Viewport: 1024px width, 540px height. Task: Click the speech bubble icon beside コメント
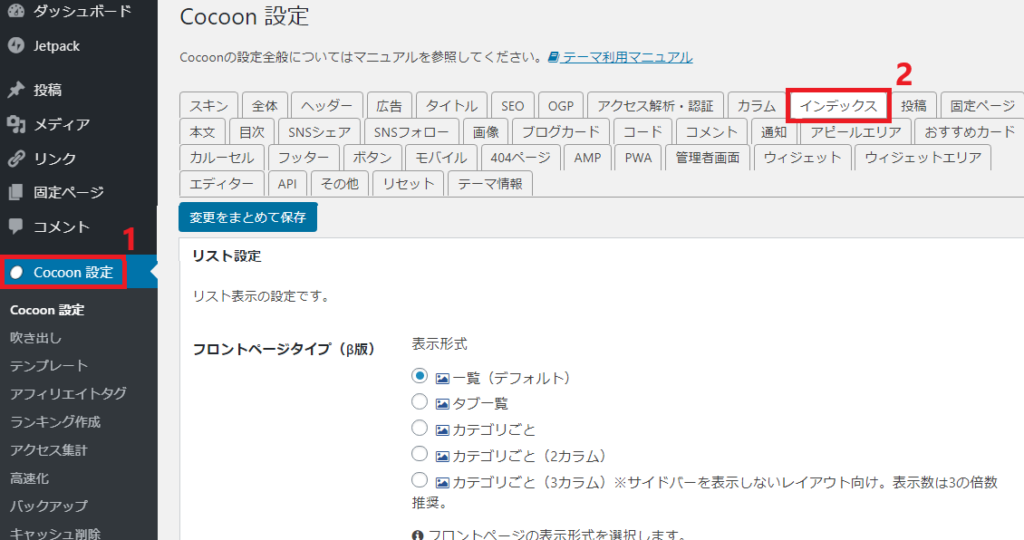point(16,227)
